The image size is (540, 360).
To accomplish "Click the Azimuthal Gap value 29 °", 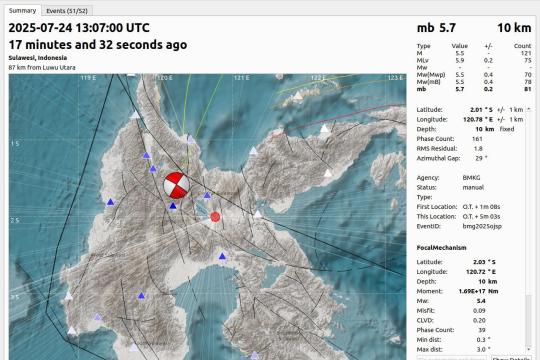I will [481, 158].
